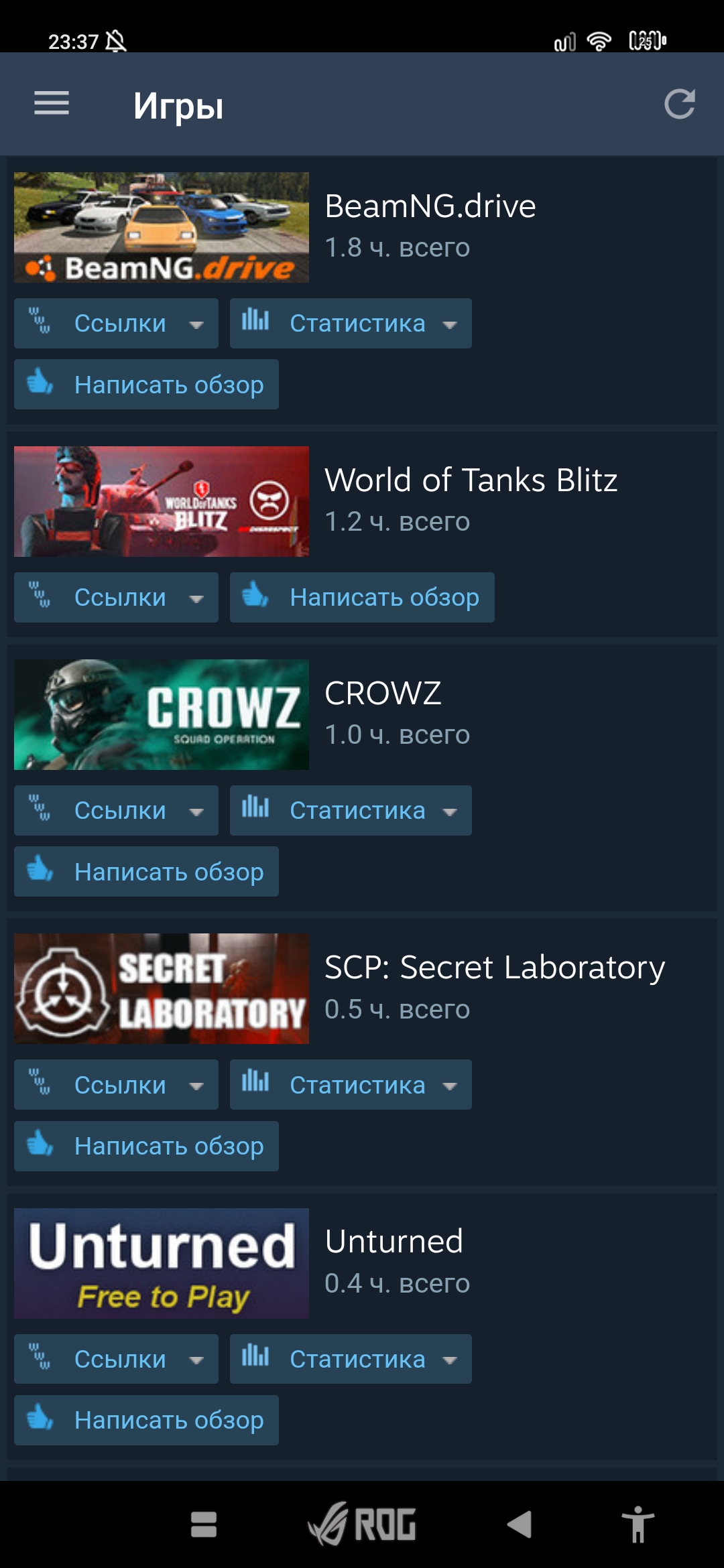
Task: Click Написать обзор under CROWZ
Action: click(x=146, y=871)
